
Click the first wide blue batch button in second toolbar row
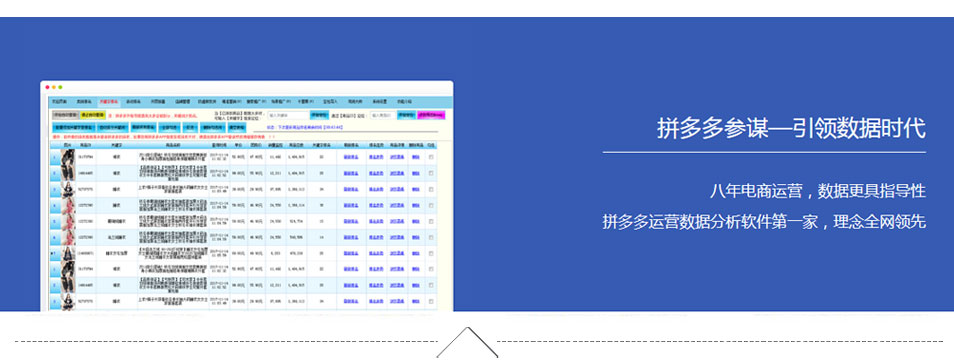(74, 128)
